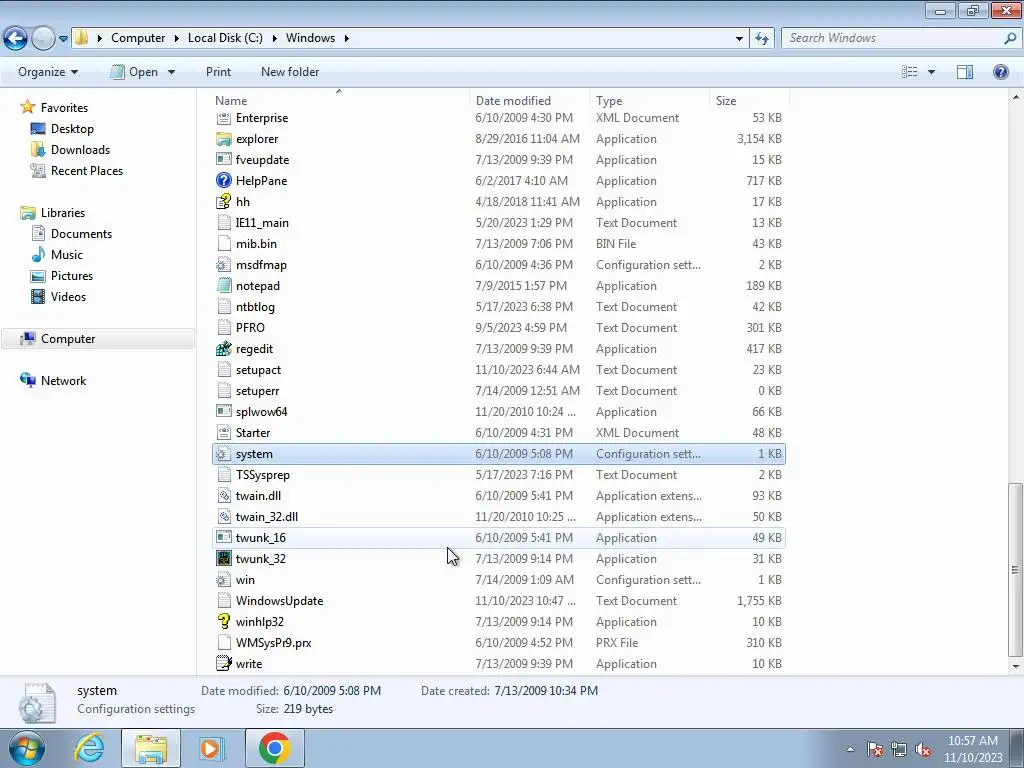Open the Organize menu

[48, 72]
